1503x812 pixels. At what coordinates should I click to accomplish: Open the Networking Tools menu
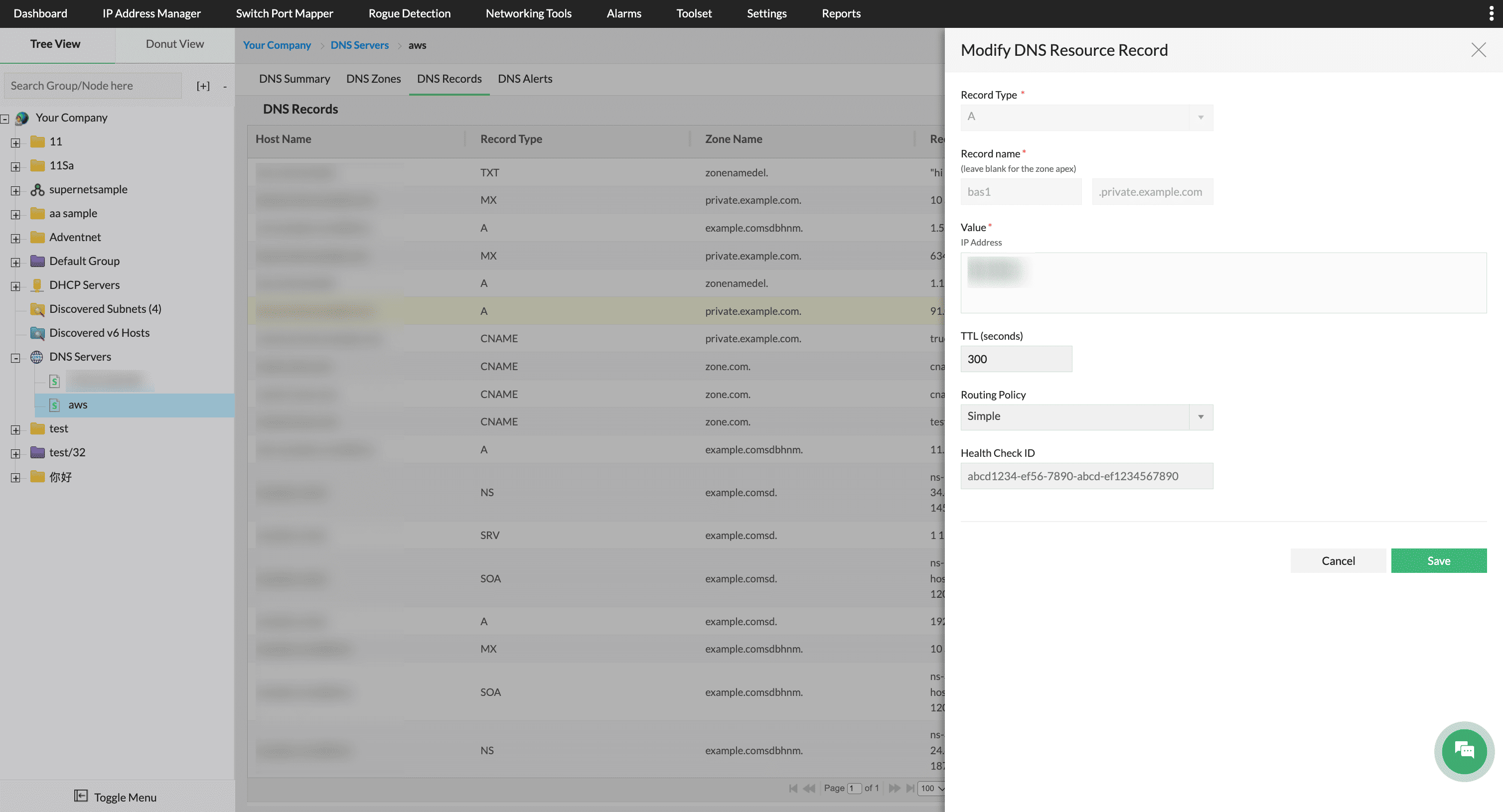pos(528,13)
